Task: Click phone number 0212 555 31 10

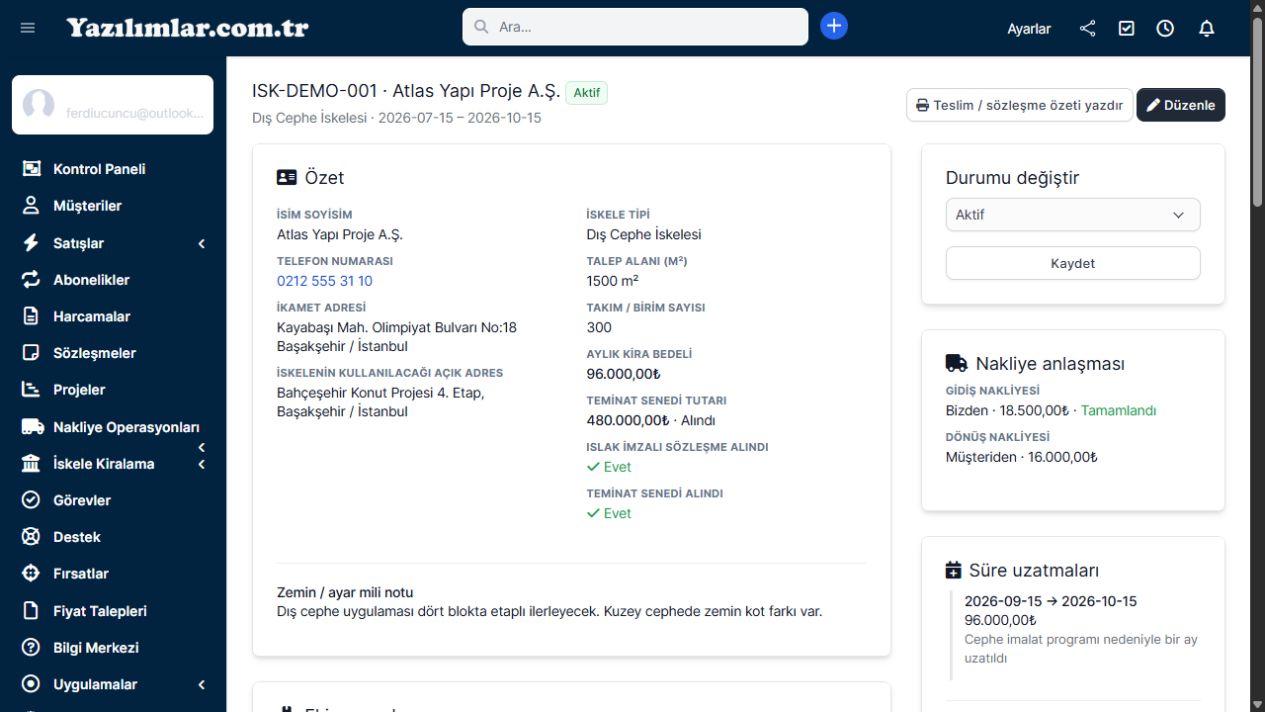Action: pos(325,281)
